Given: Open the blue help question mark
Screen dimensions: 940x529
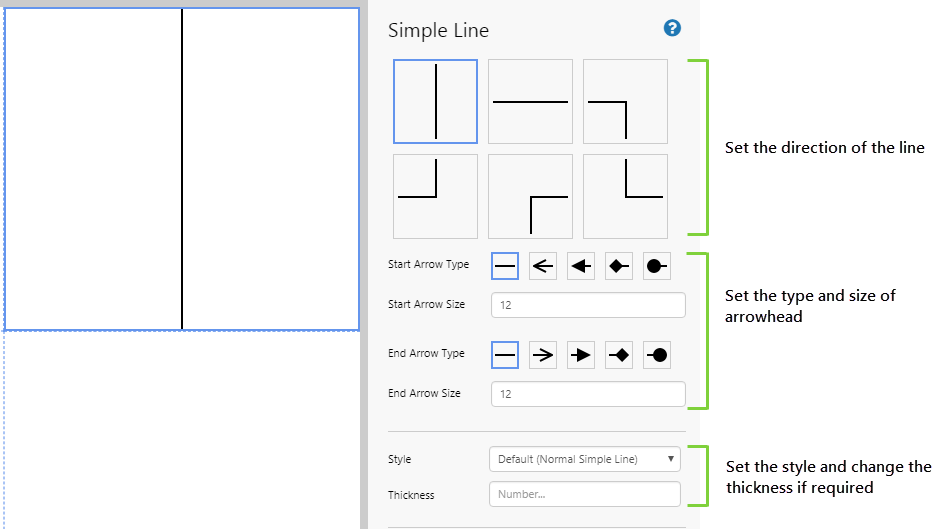Looking at the screenshot, I should tap(672, 28).
